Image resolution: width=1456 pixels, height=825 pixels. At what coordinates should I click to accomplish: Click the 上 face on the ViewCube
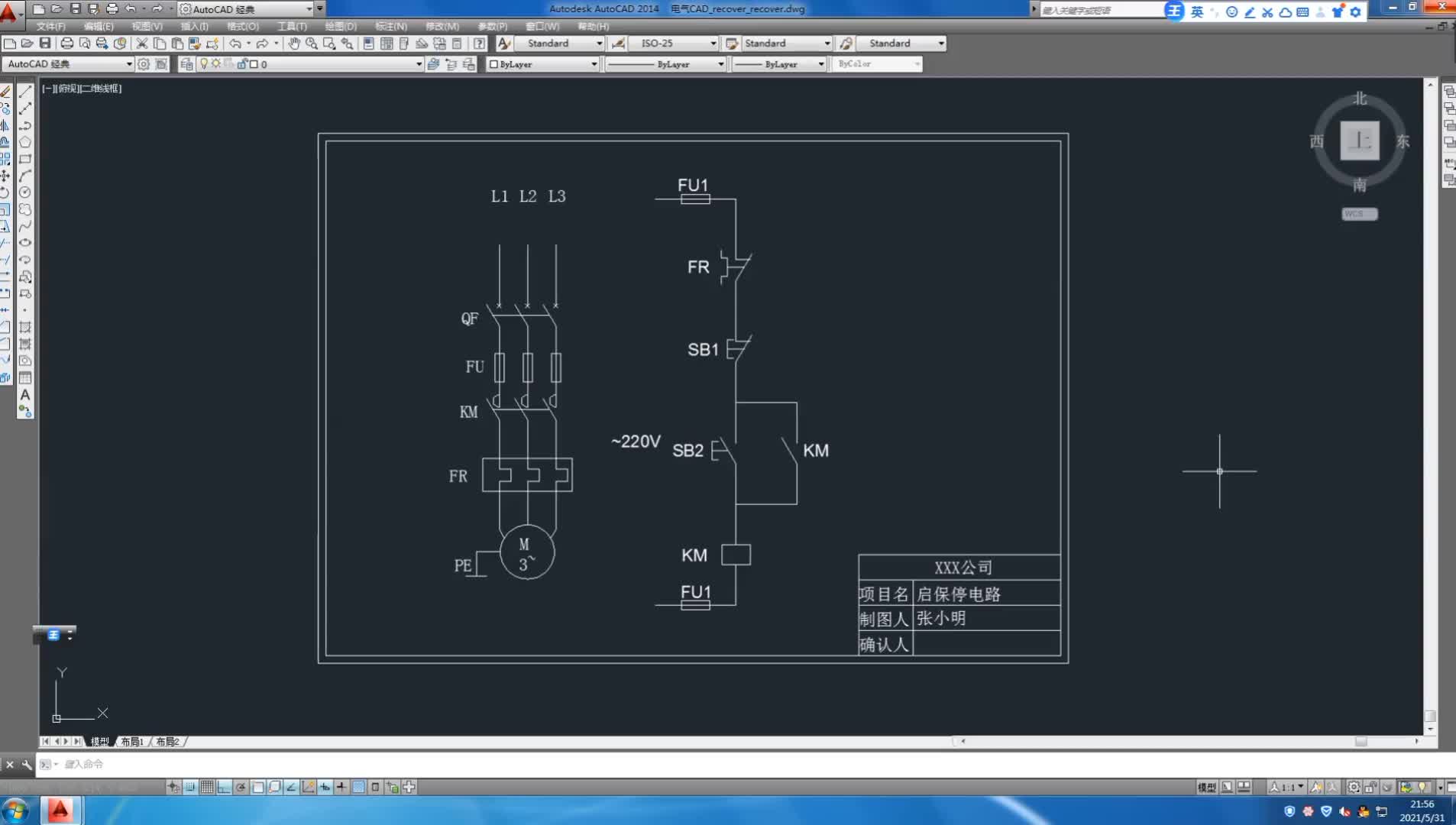tap(1360, 141)
